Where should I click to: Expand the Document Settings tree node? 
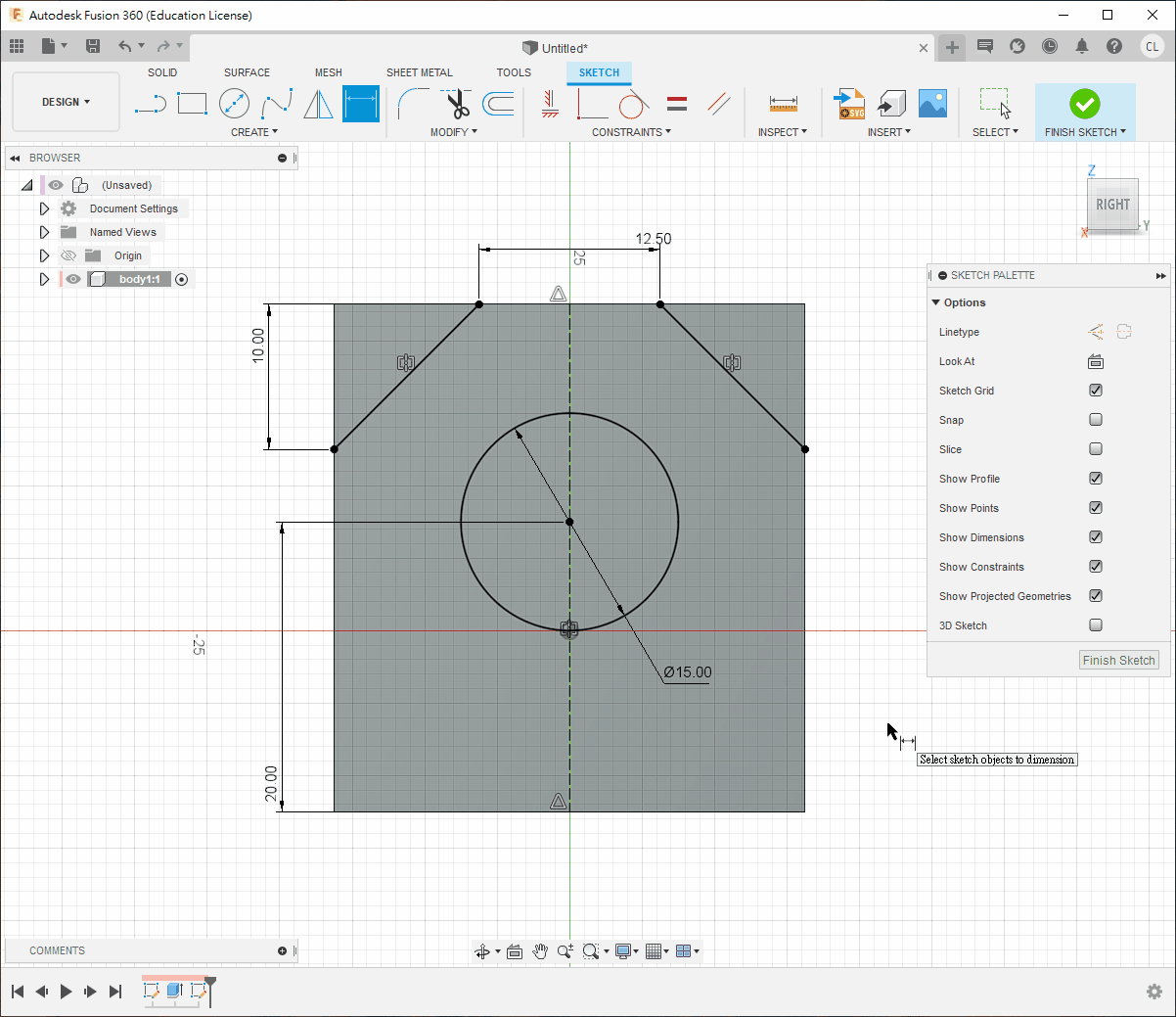44,208
